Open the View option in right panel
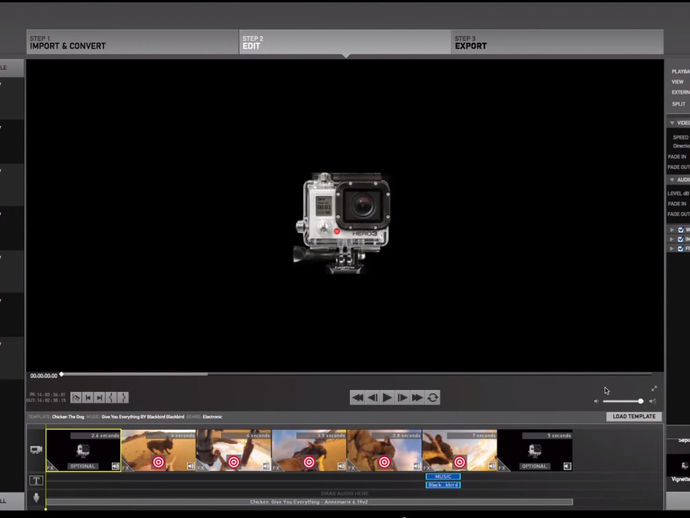The image size is (690, 518). click(678, 82)
